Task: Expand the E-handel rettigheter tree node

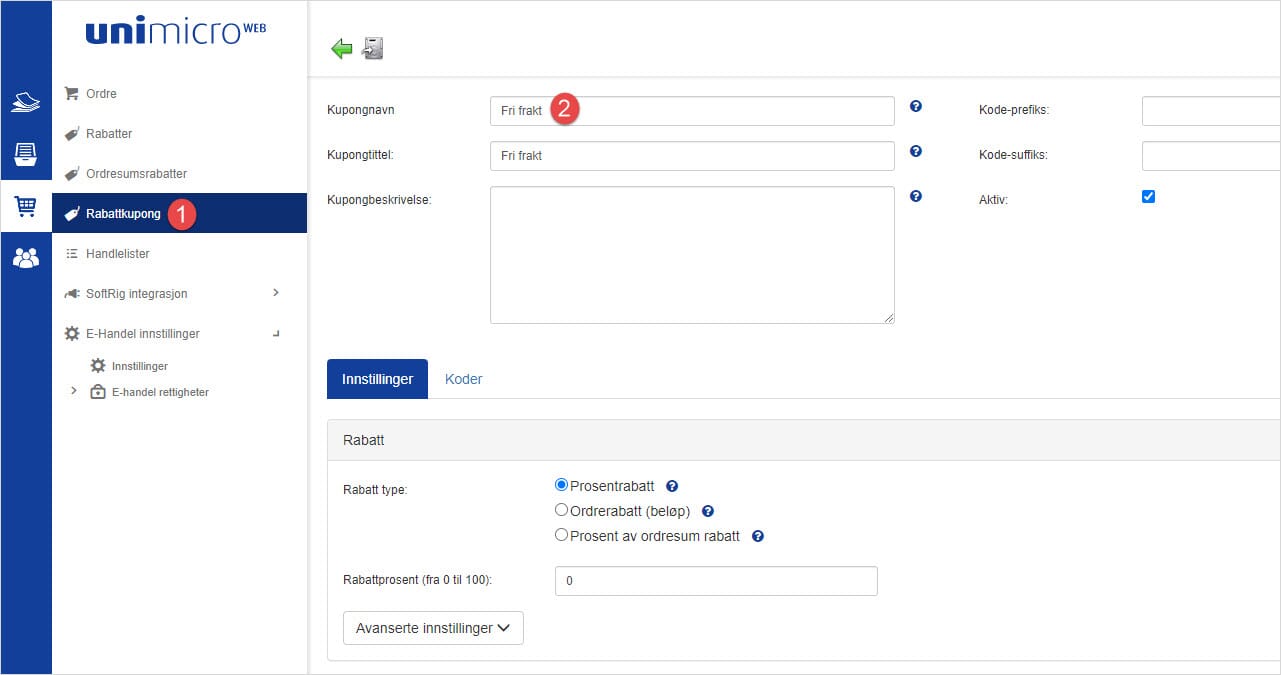Action: [x=73, y=391]
